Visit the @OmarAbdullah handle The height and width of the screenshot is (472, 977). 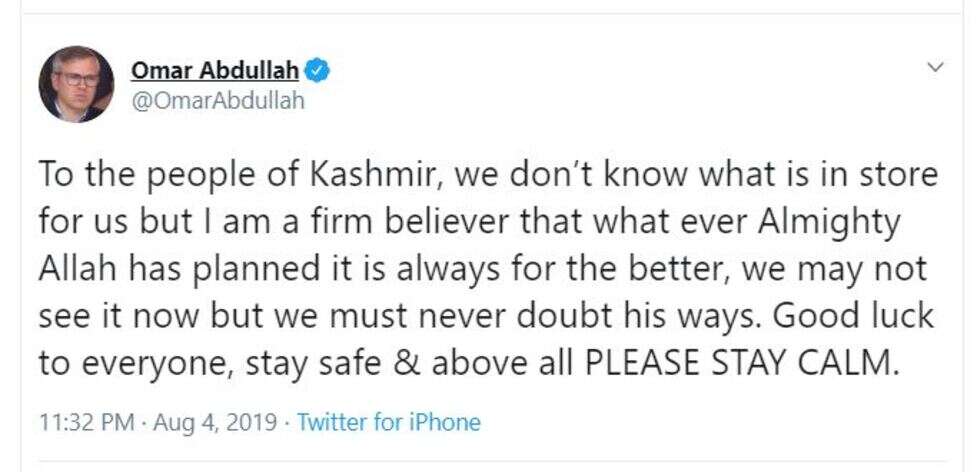click(217, 100)
